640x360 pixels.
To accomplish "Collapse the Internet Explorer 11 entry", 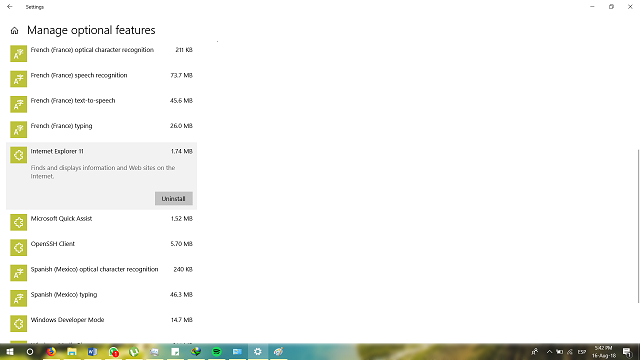I will pyautogui.click(x=102, y=176).
